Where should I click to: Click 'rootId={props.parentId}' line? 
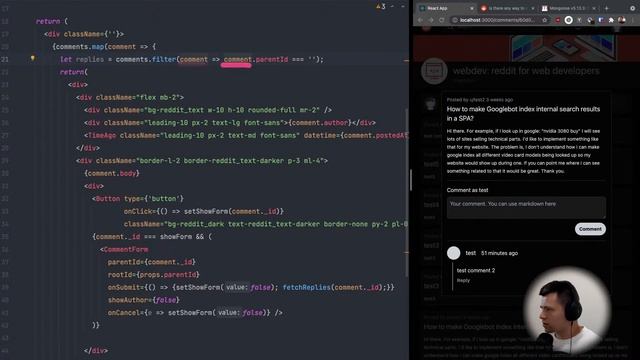(153, 275)
